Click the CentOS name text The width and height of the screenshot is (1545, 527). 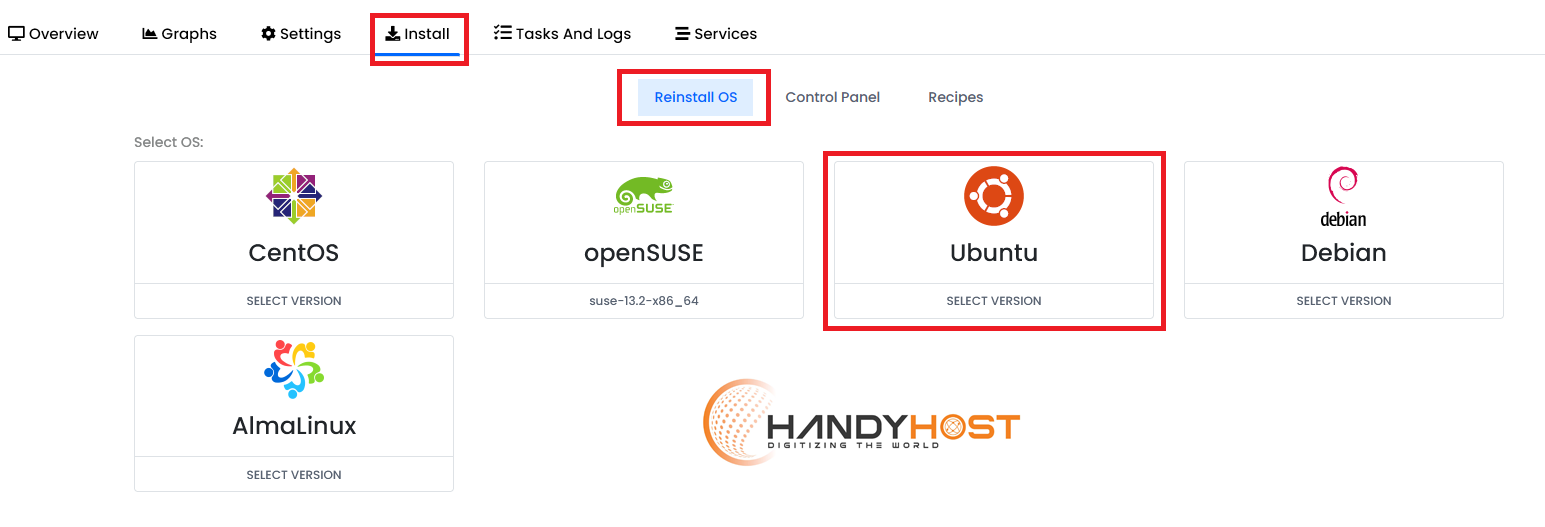tap(294, 253)
